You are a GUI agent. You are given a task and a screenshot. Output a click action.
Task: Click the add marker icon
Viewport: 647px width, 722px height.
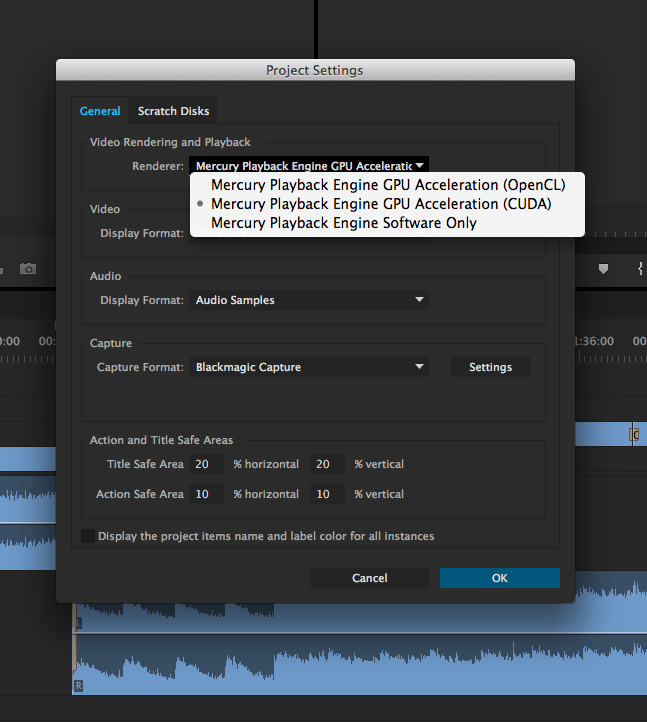603,269
